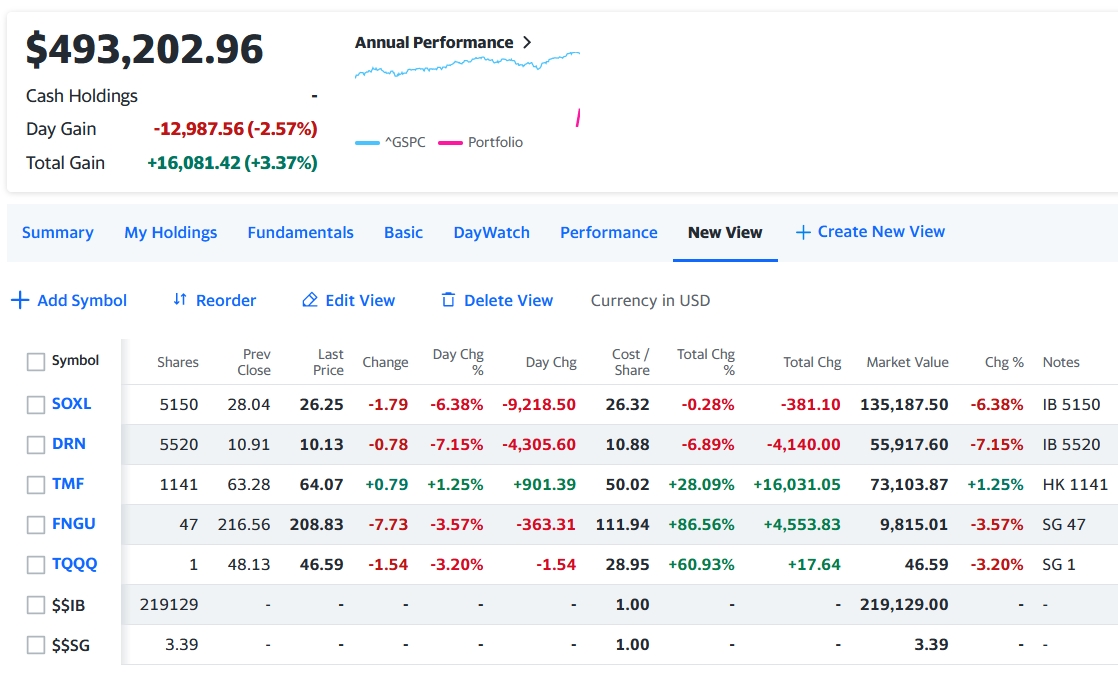Click the Edit View pencil icon

310,300
